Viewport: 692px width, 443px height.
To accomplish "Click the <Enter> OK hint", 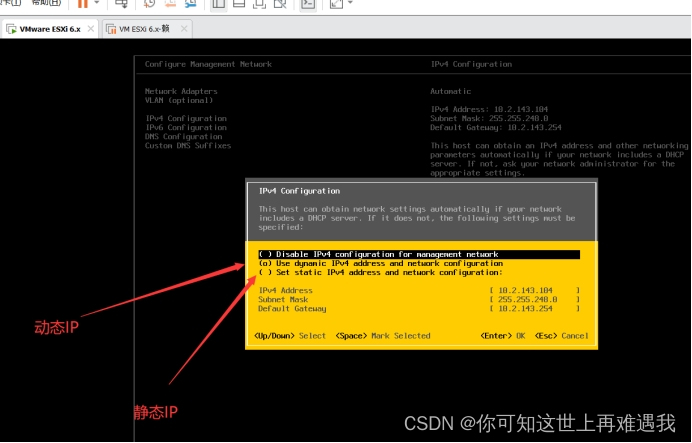I will coord(503,336).
